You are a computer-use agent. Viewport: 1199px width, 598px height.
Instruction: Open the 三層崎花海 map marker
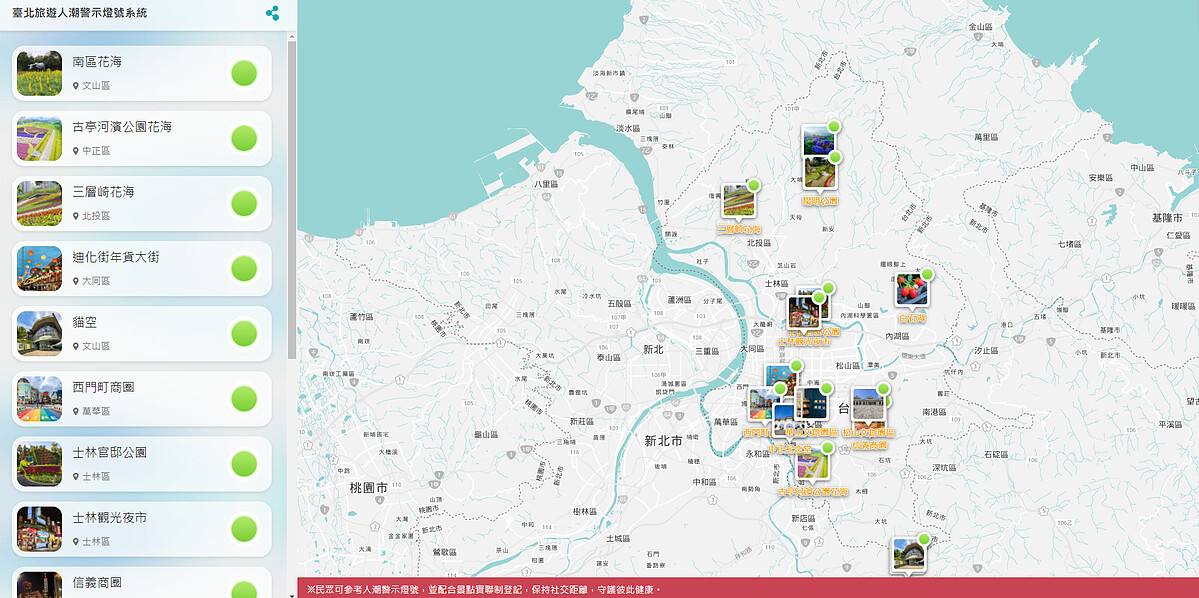pos(738,201)
